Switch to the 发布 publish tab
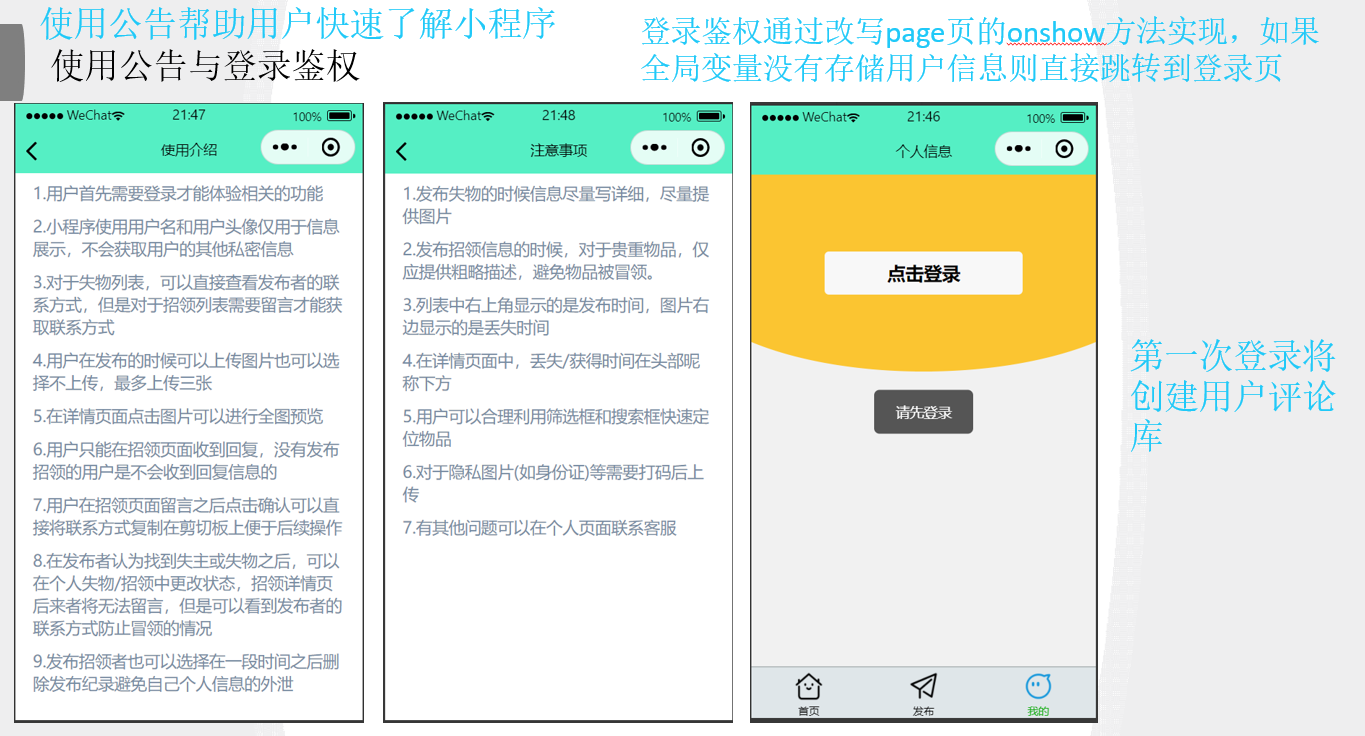Image resolution: width=1365 pixels, height=736 pixels. click(923, 694)
